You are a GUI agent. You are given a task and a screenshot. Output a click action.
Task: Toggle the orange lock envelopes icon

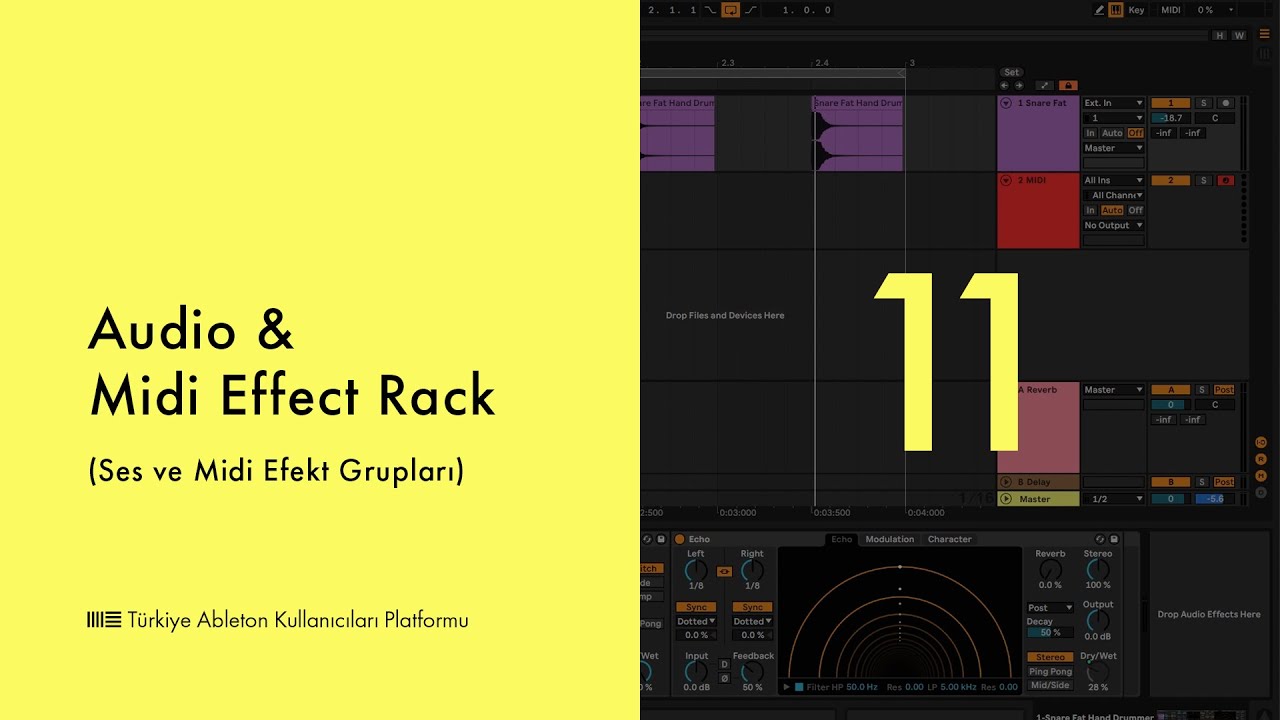coord(1067,86)
